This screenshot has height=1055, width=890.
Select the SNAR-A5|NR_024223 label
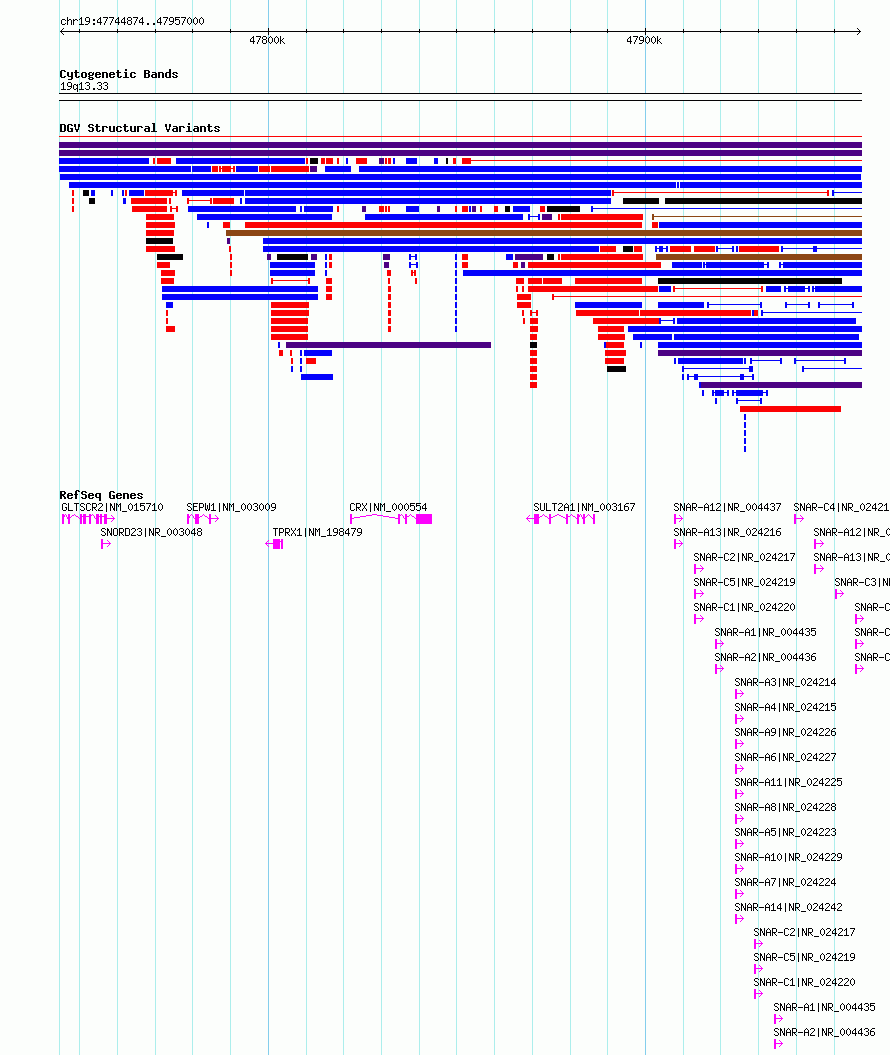tap(785, 832)
